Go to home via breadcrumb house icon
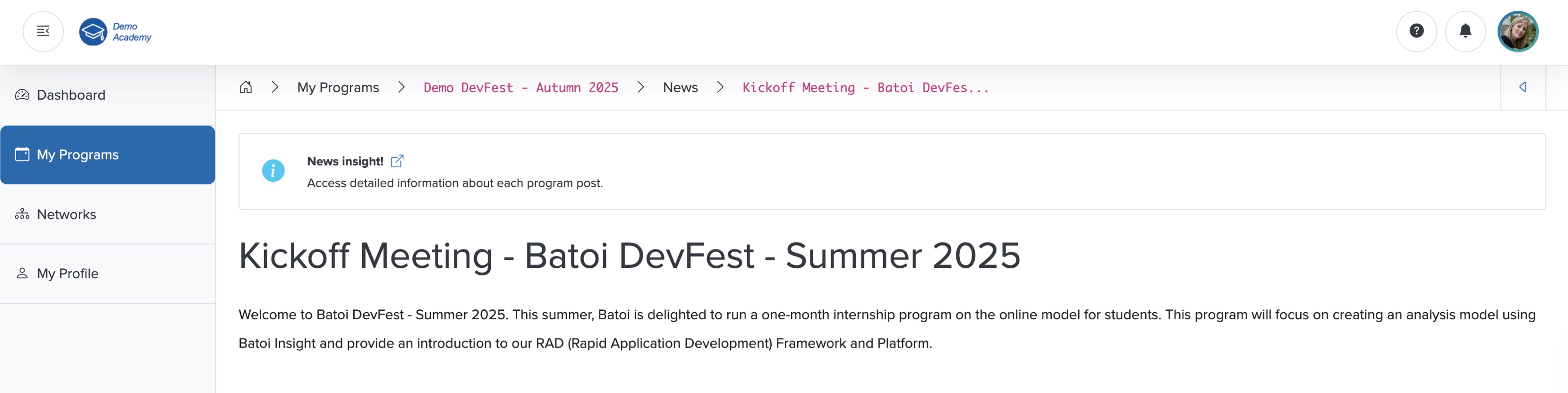 (x=245, y=87)
